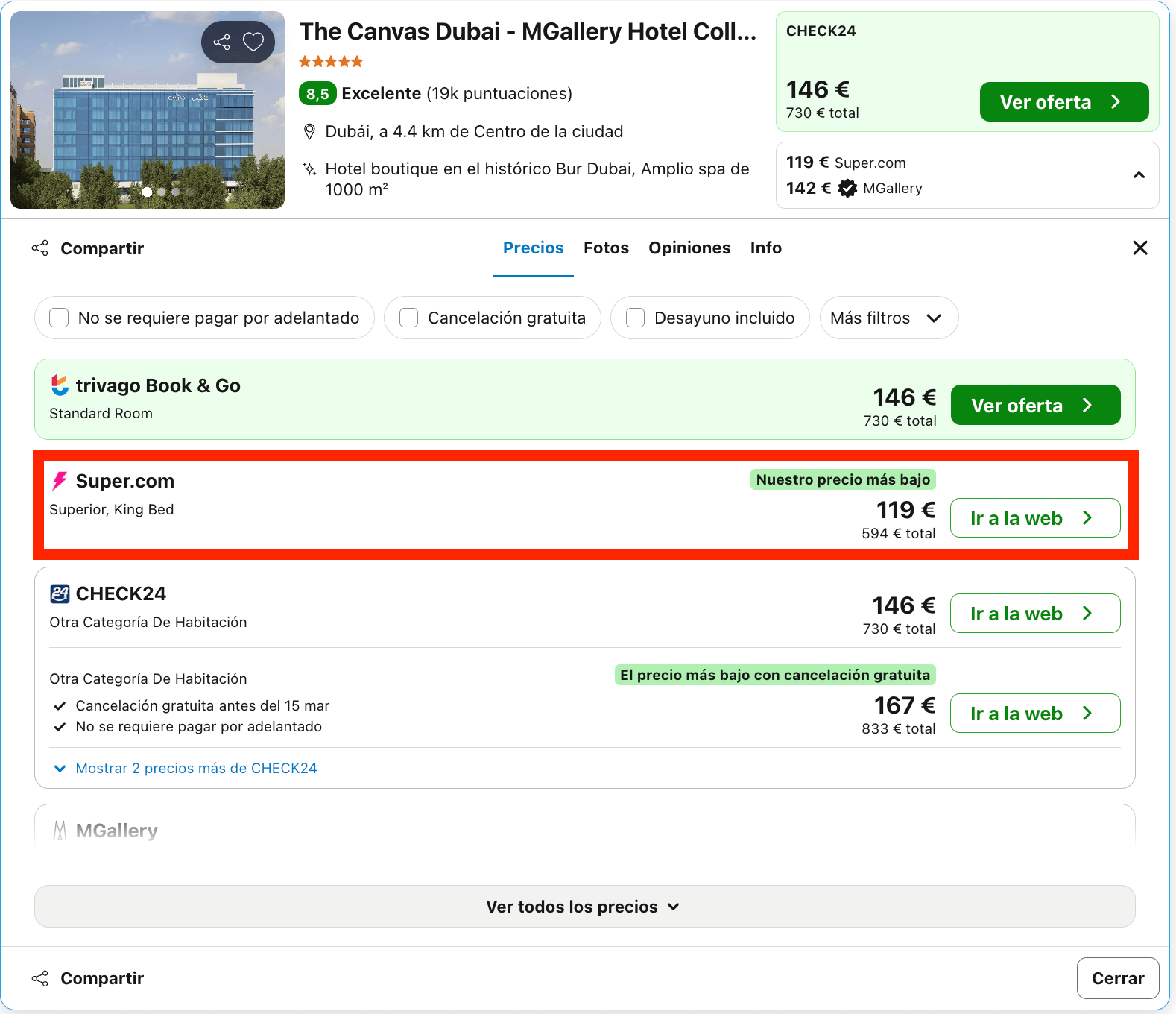Click El precio más bajo con cancelación gratuita badge
Viewport: 1176px width, 1014px height.
click(x=775, y=675)
